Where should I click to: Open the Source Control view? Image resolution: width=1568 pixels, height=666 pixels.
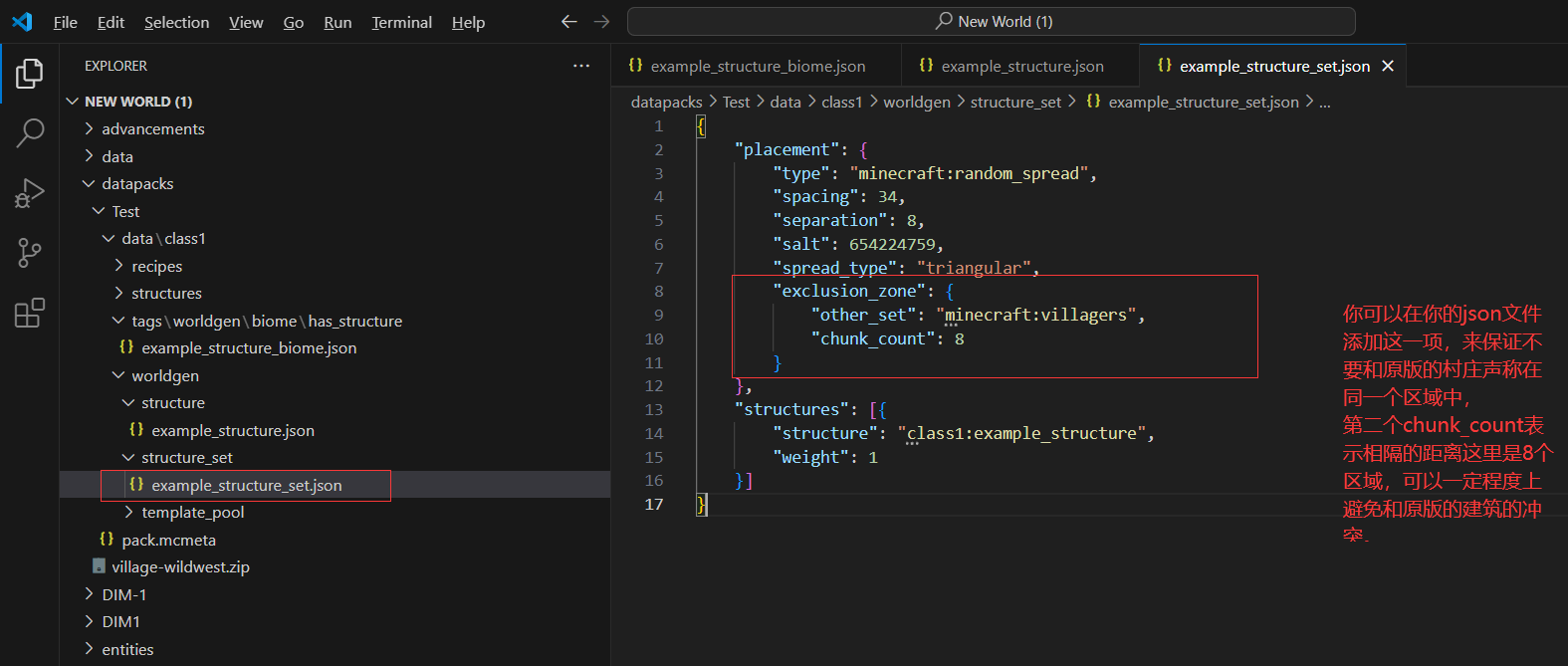tap(30, 253)
